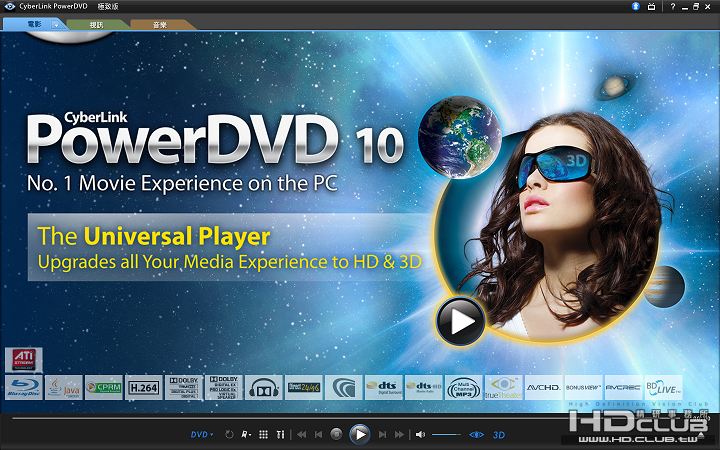Open the 視訊 video tab

click(96, 25)
